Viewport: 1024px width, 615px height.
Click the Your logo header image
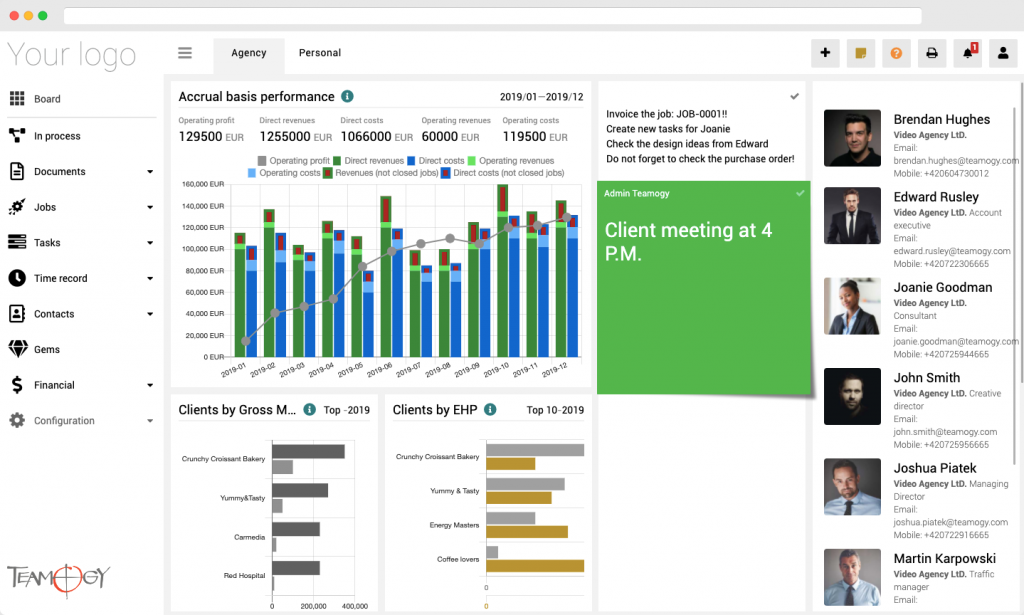click(71, 55)
